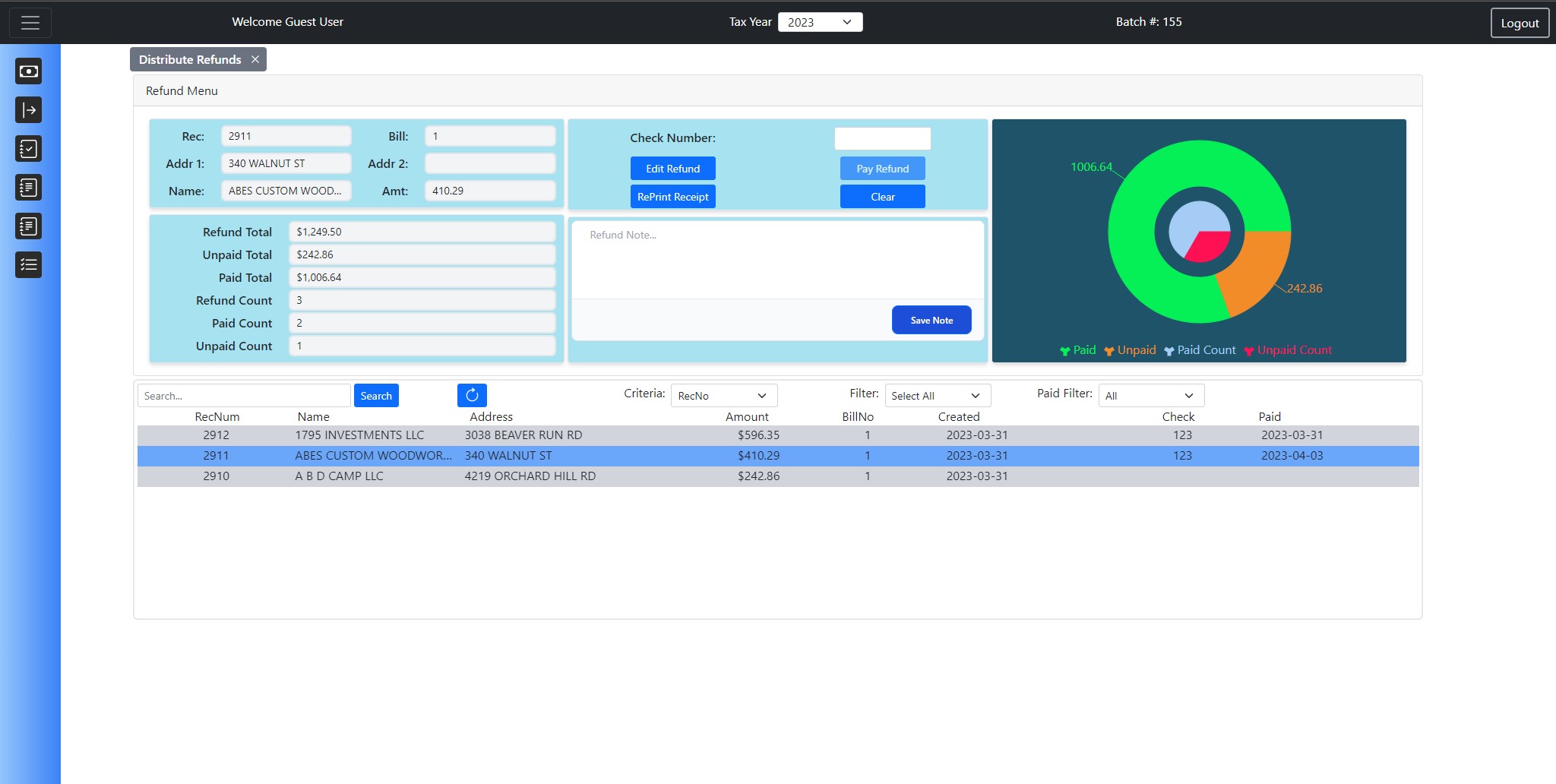Image resolution: width=1556 pixels, height=784 pixels.
Task: Click the BillNo column header
Action: tap(858, 416)
